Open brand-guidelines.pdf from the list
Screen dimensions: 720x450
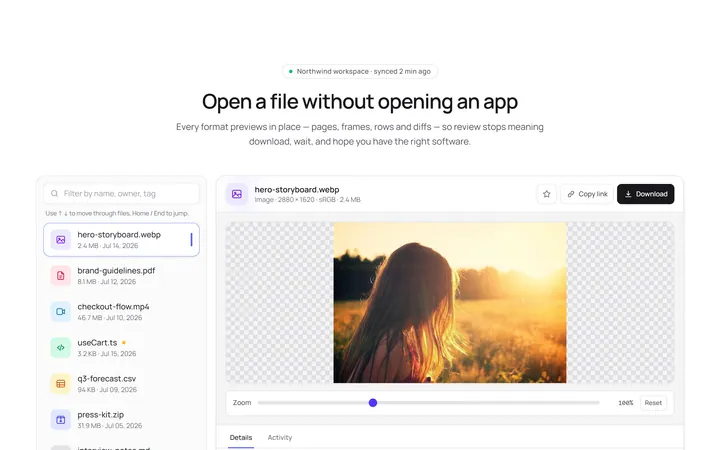pyautogui.click(x=122, y=276)
